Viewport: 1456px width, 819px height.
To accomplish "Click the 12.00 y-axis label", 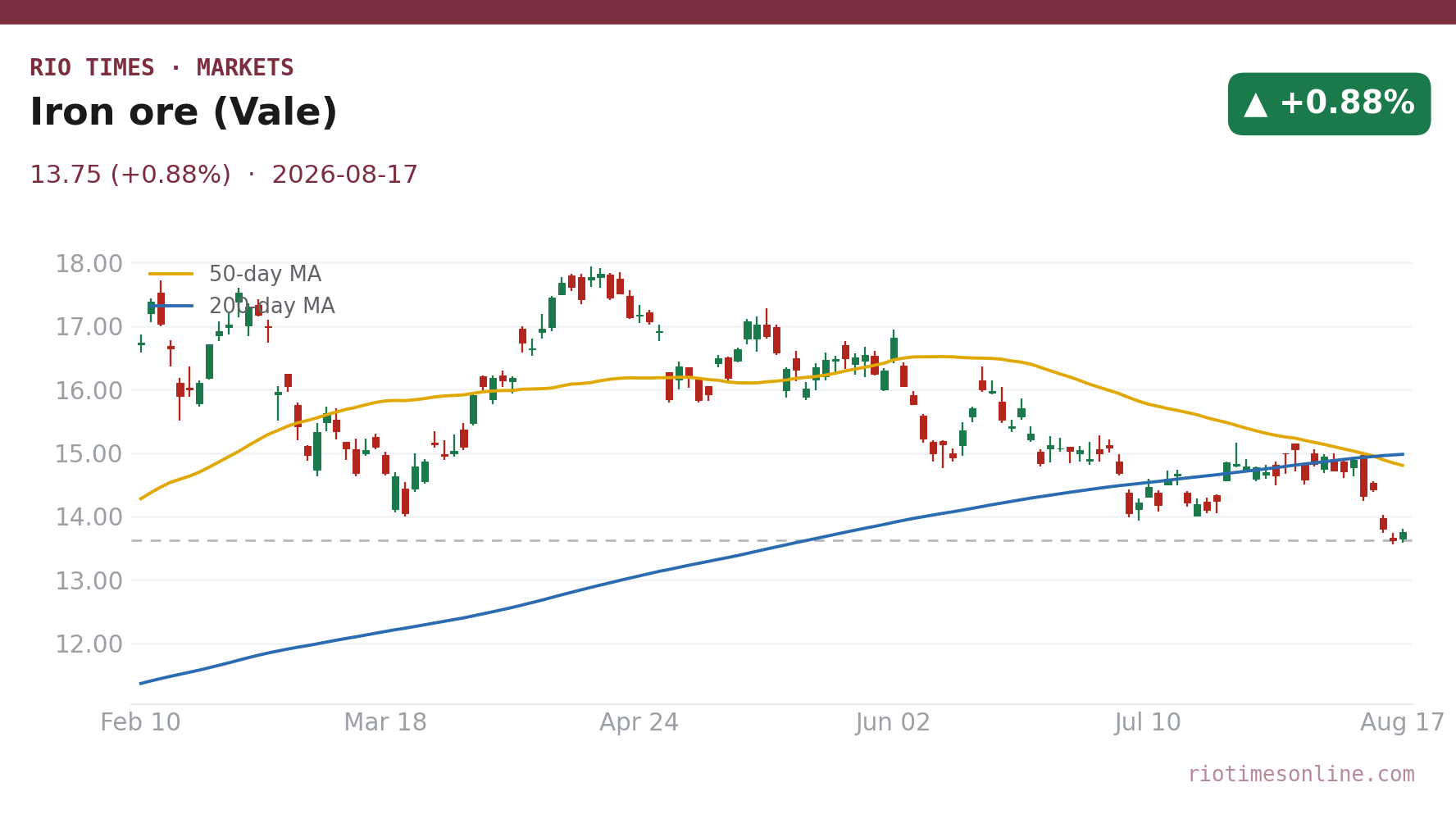I will (89, 645).
